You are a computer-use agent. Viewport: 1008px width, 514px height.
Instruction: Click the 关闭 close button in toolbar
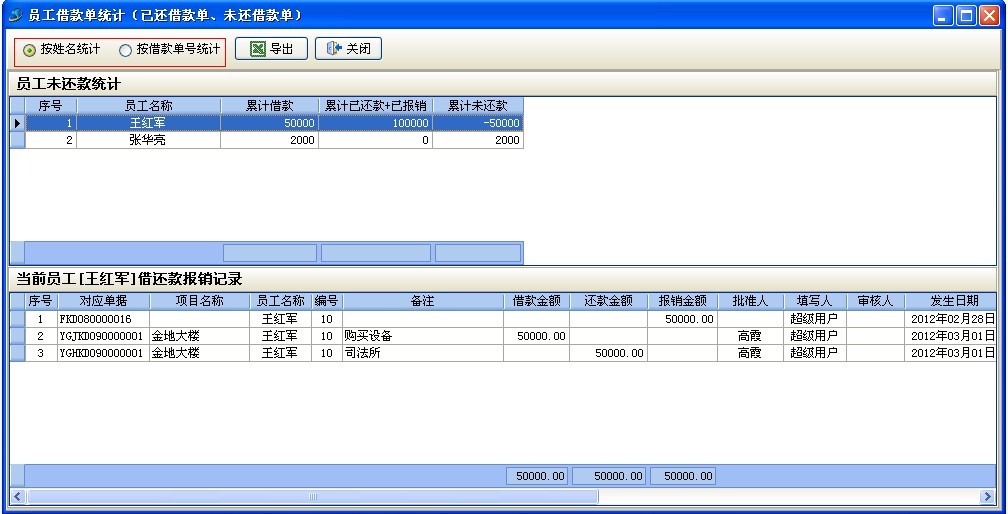pyautogui.click(x=348, y=48)
